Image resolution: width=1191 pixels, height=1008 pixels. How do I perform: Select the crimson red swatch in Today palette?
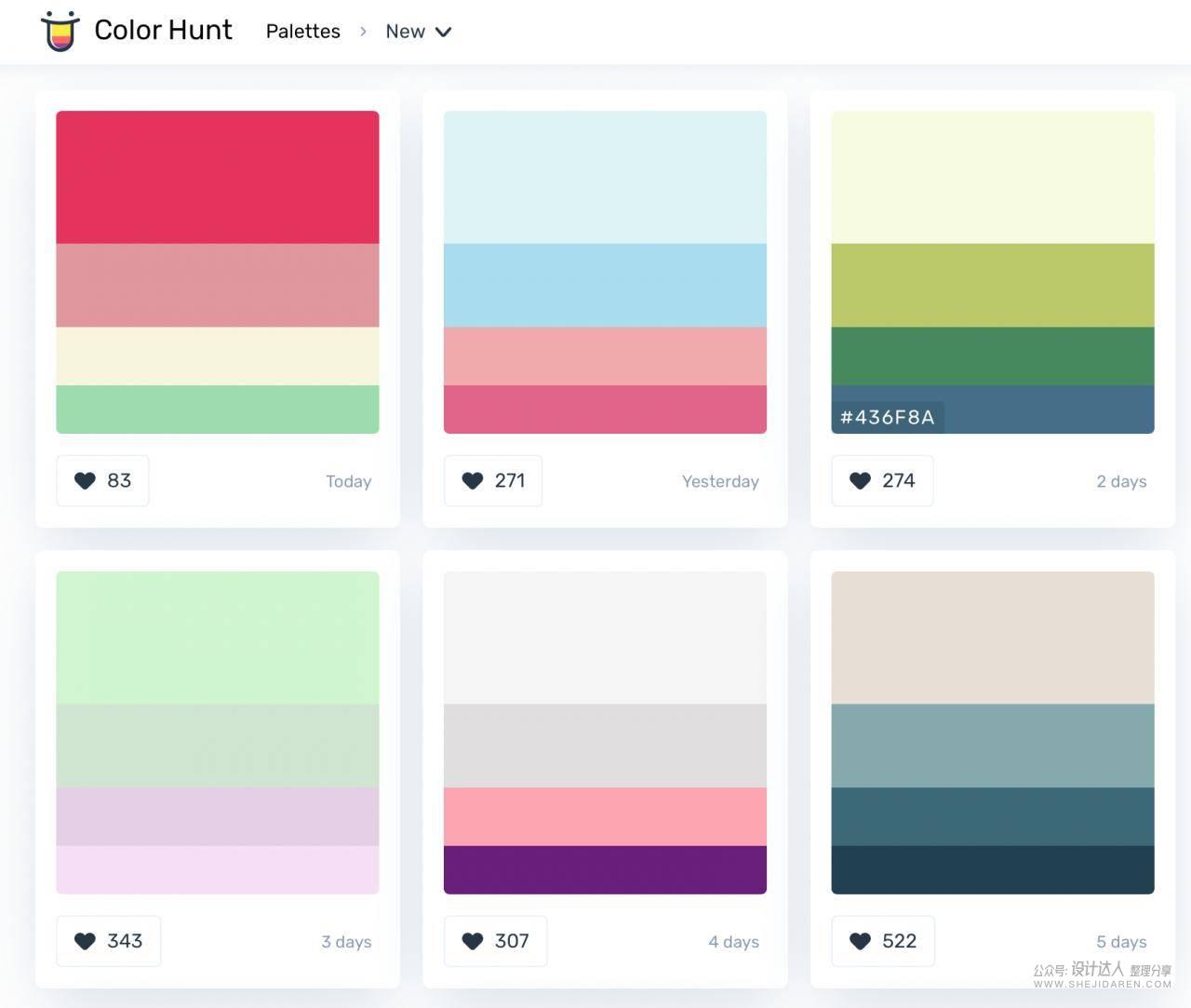(x=218, y=178)
